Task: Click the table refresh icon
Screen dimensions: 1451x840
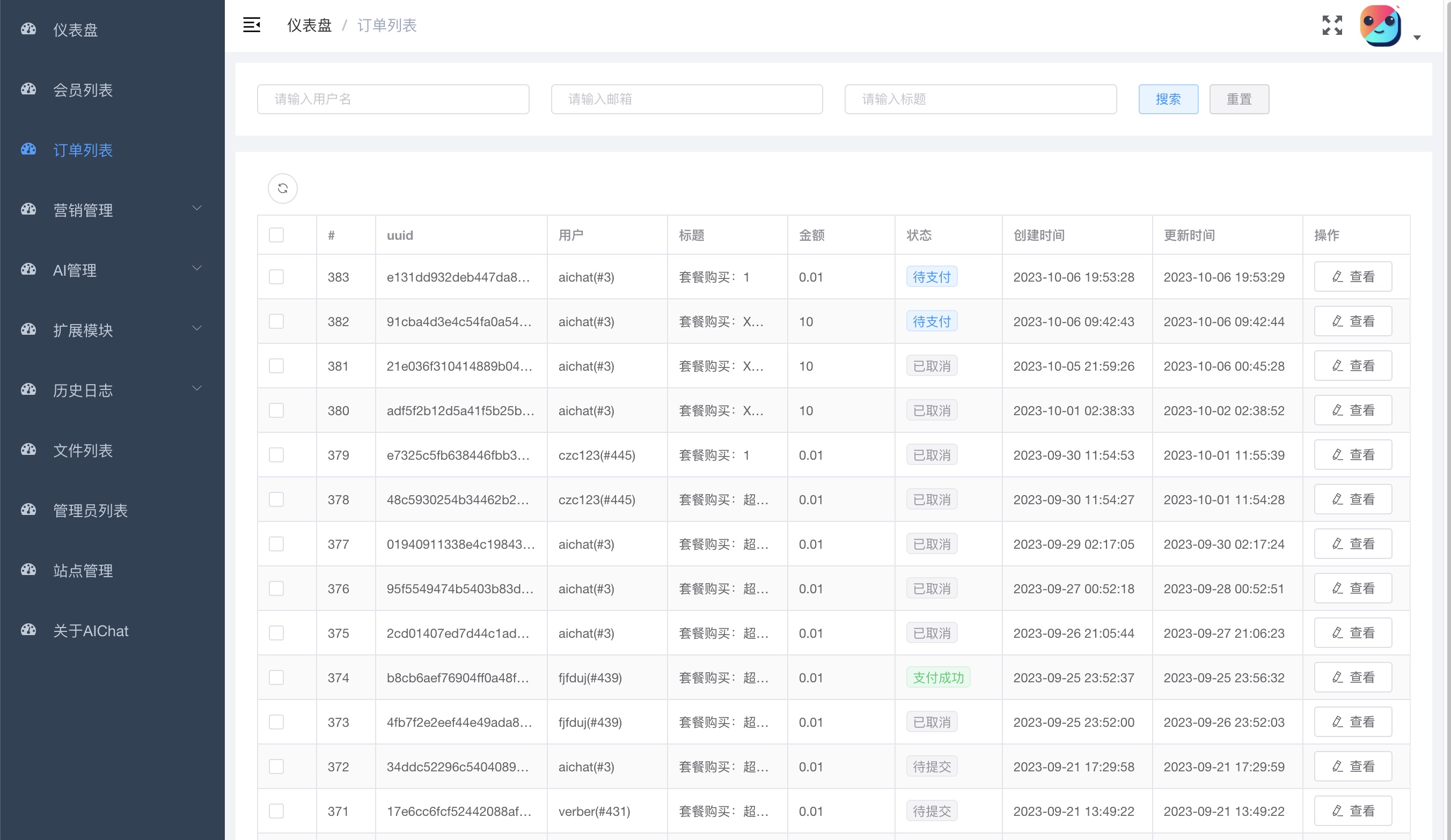Action: coord(283,188)
